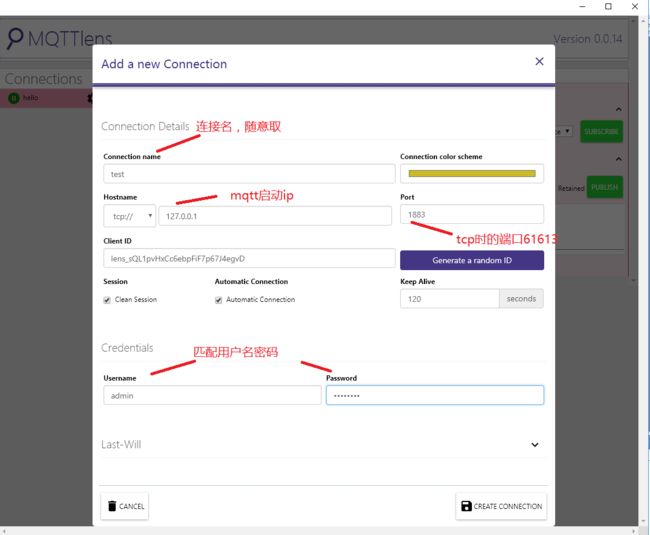This screenshot has height=535, width=650.
Task: Click the Credentials section heading
Action: 127,348
